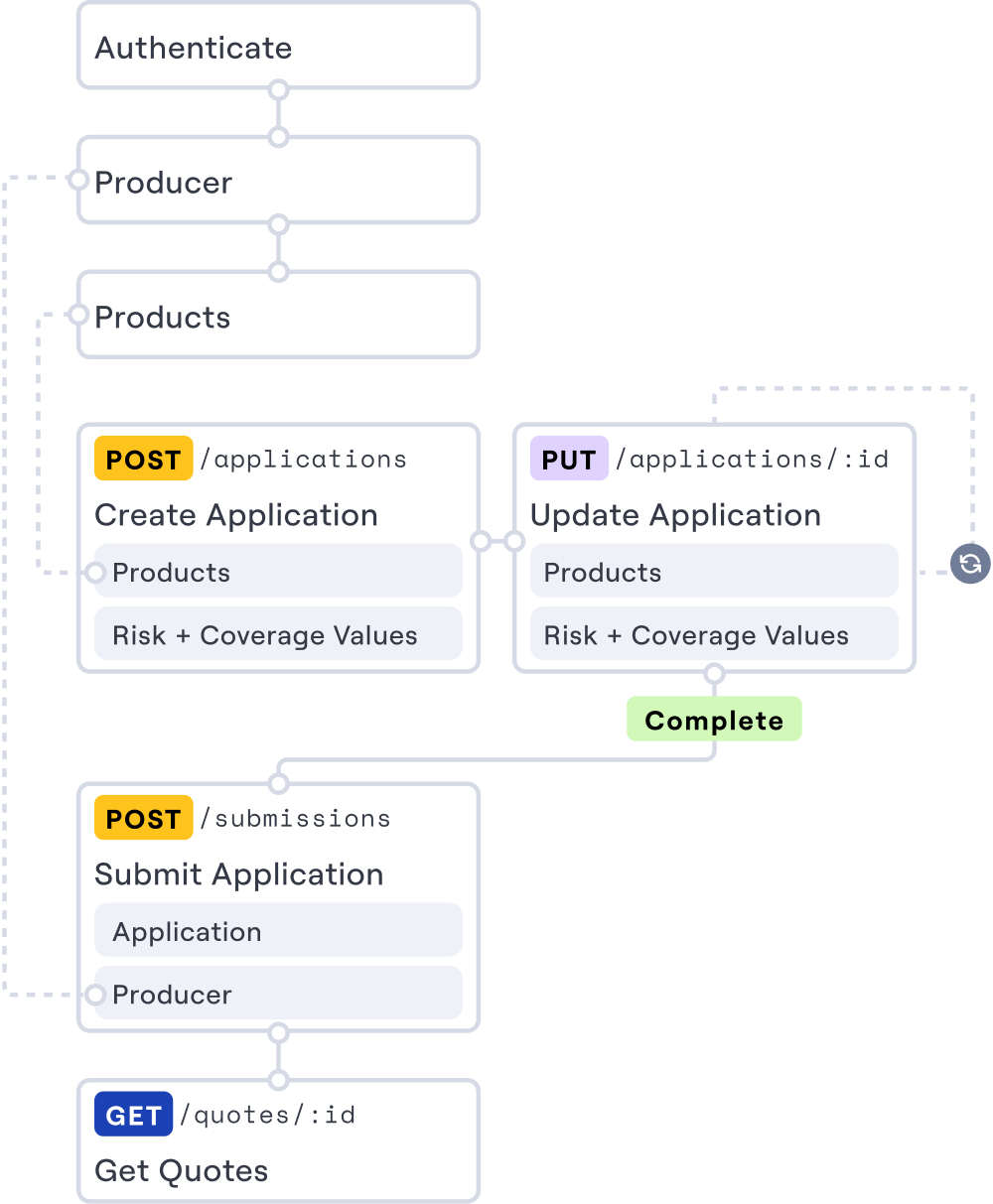
Task: Click the /submissions endpoint path
Action: click(x=295, y=819)
